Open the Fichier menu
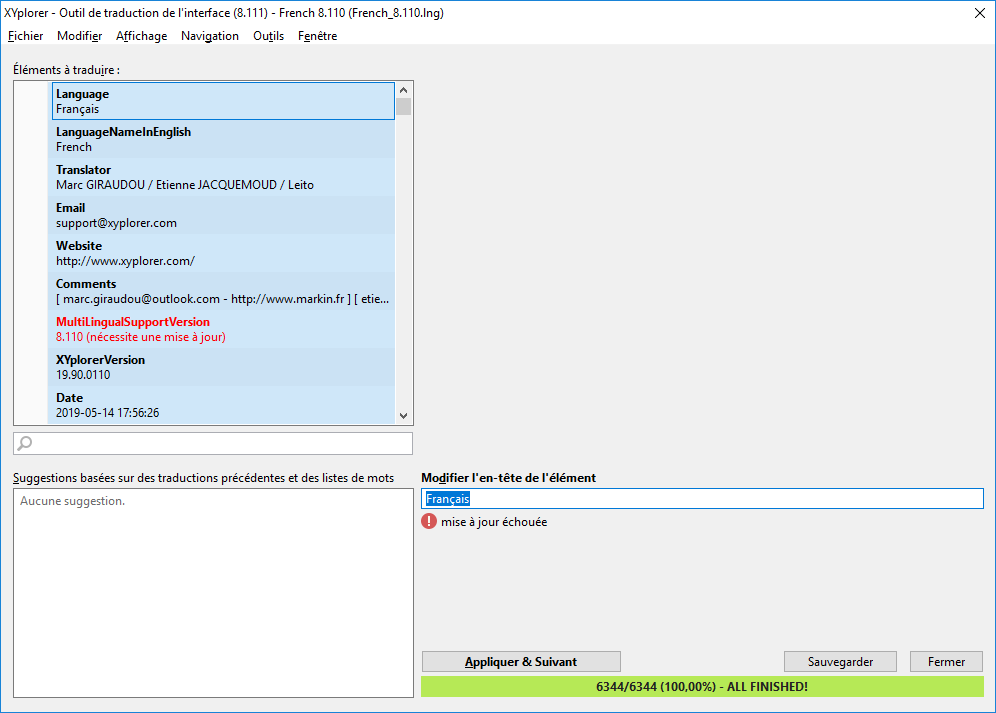 (25, 36)
